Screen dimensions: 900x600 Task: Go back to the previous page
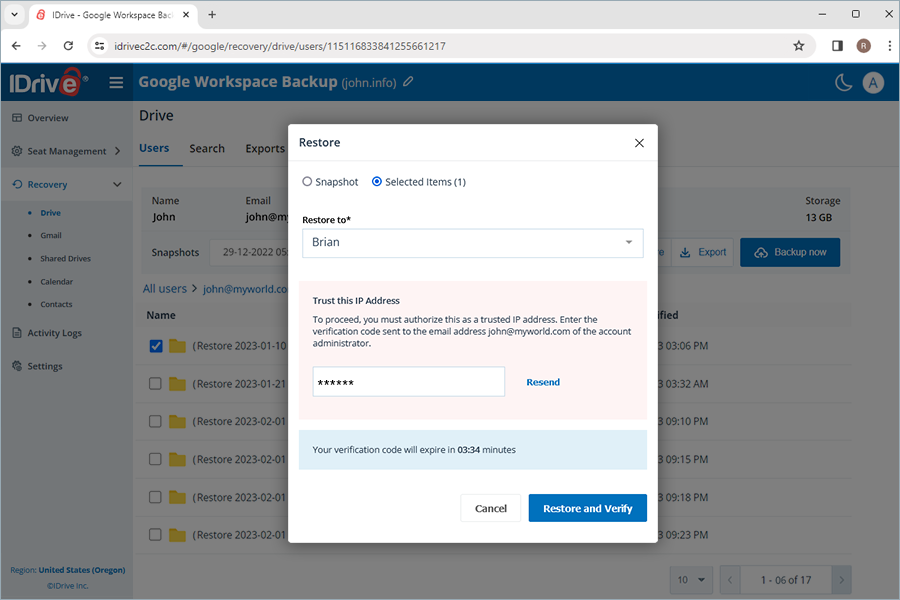[16, 46]
